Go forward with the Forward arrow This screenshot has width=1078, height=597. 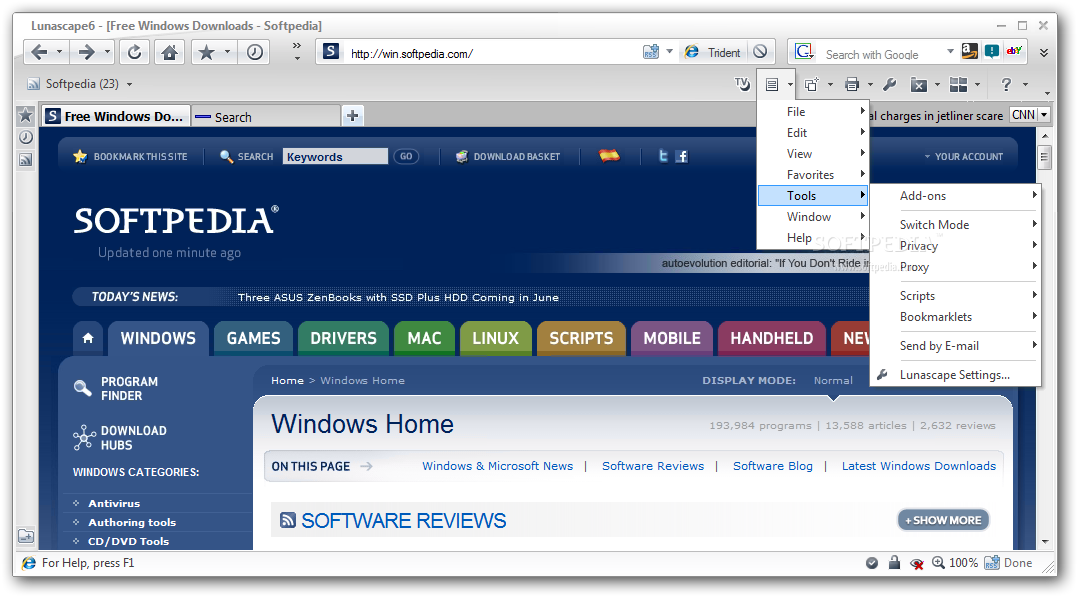86,52
